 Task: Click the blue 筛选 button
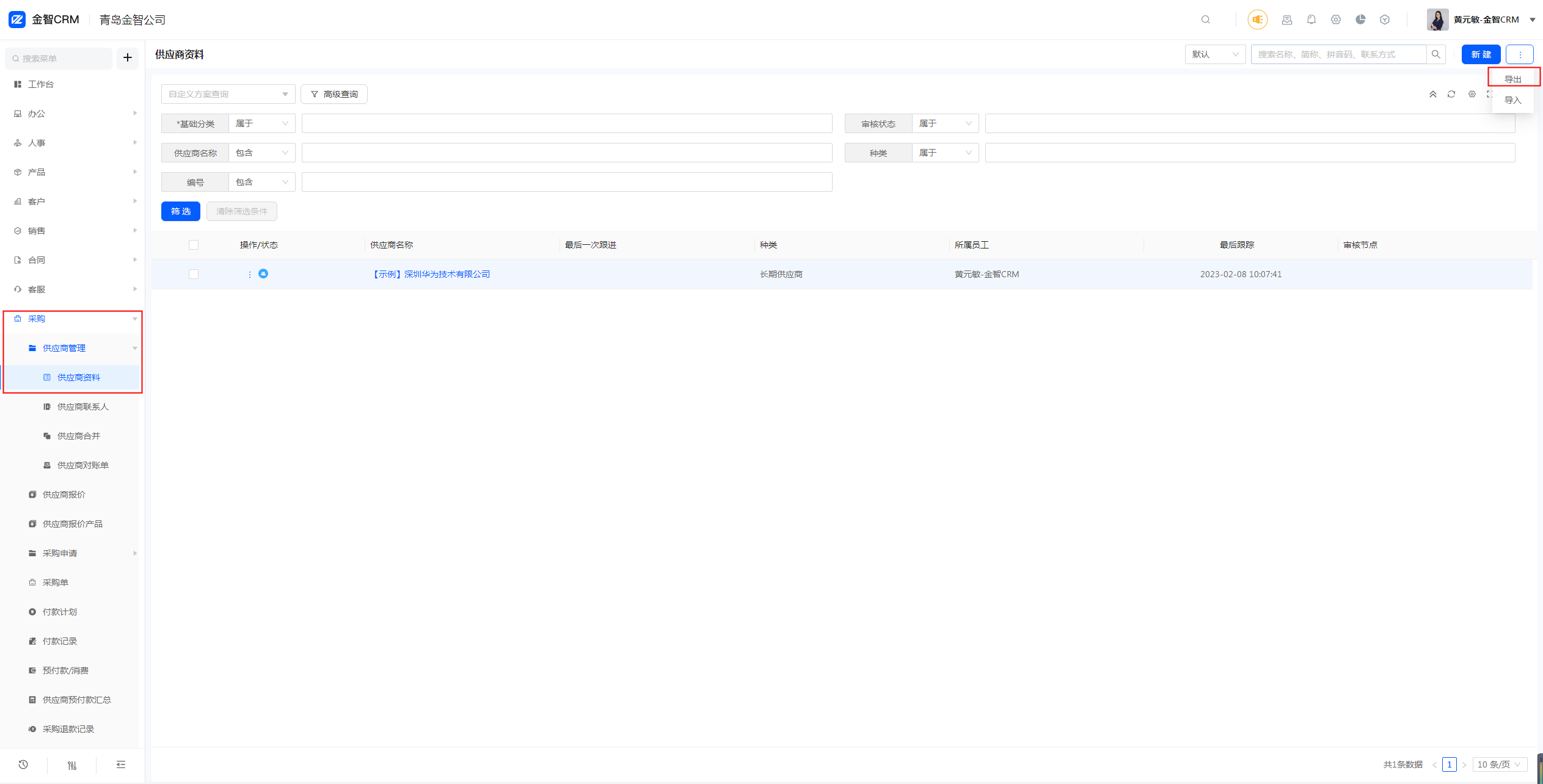181,211
